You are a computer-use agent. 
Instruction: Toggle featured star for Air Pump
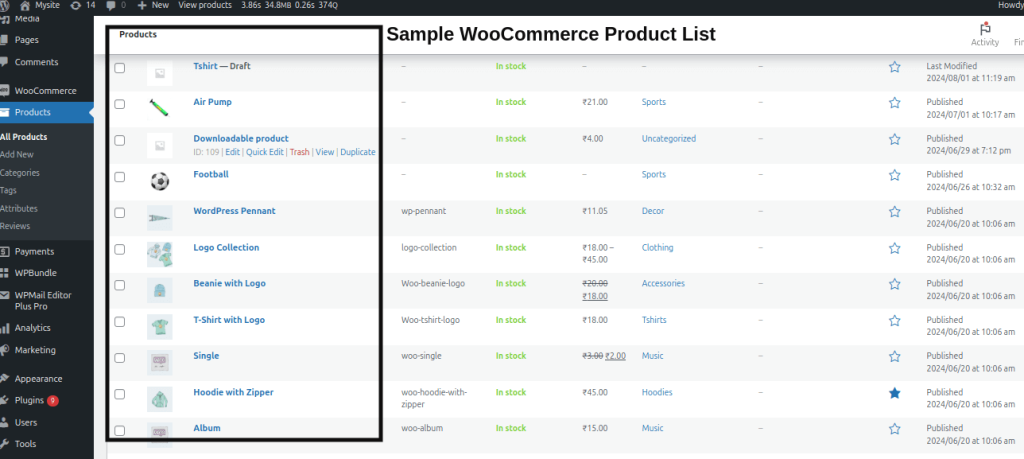pyautogui.click(x=895, y=103)
